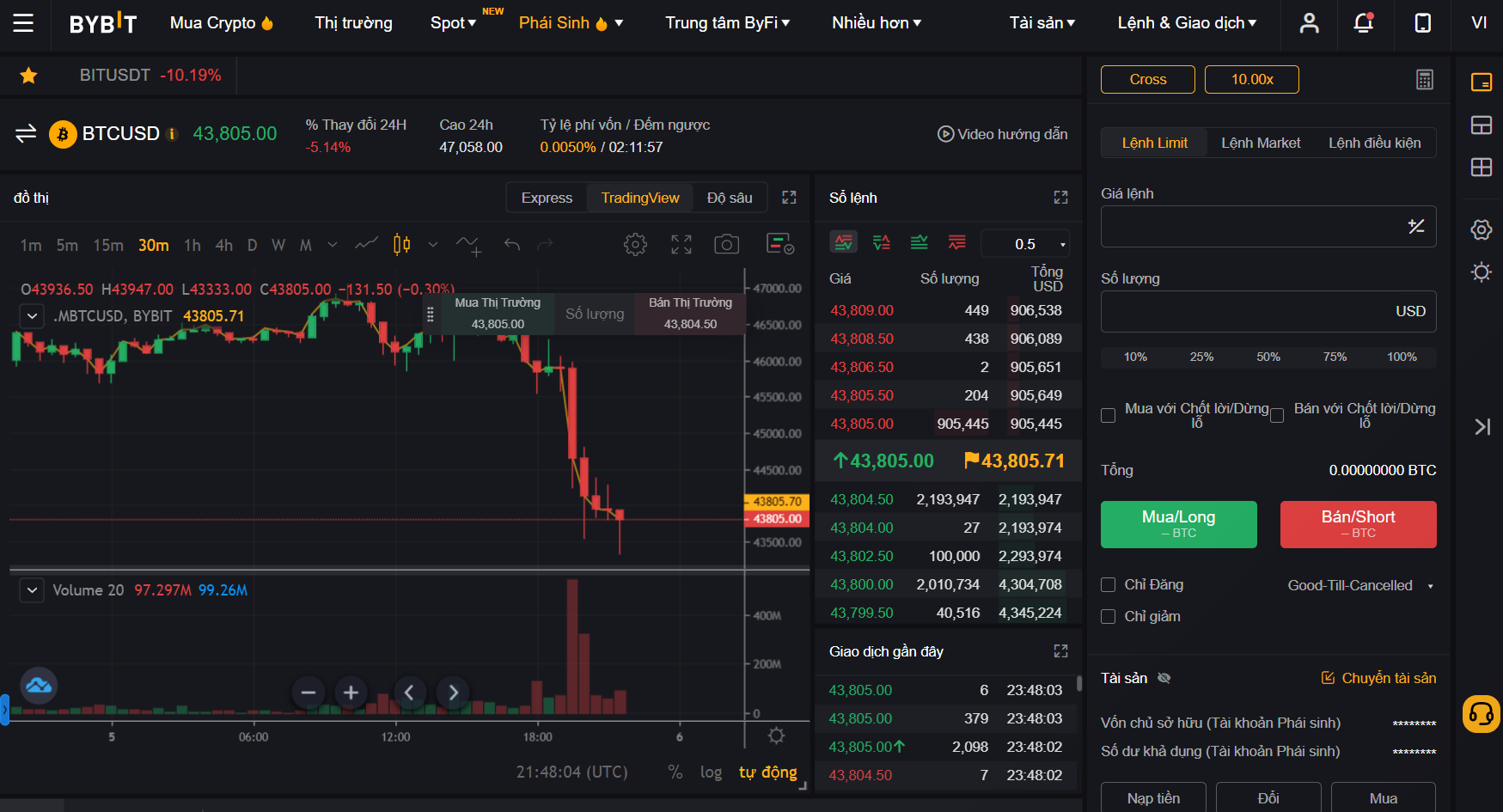Open the Phái Sinh dropdown menu

tap(571, 23)
